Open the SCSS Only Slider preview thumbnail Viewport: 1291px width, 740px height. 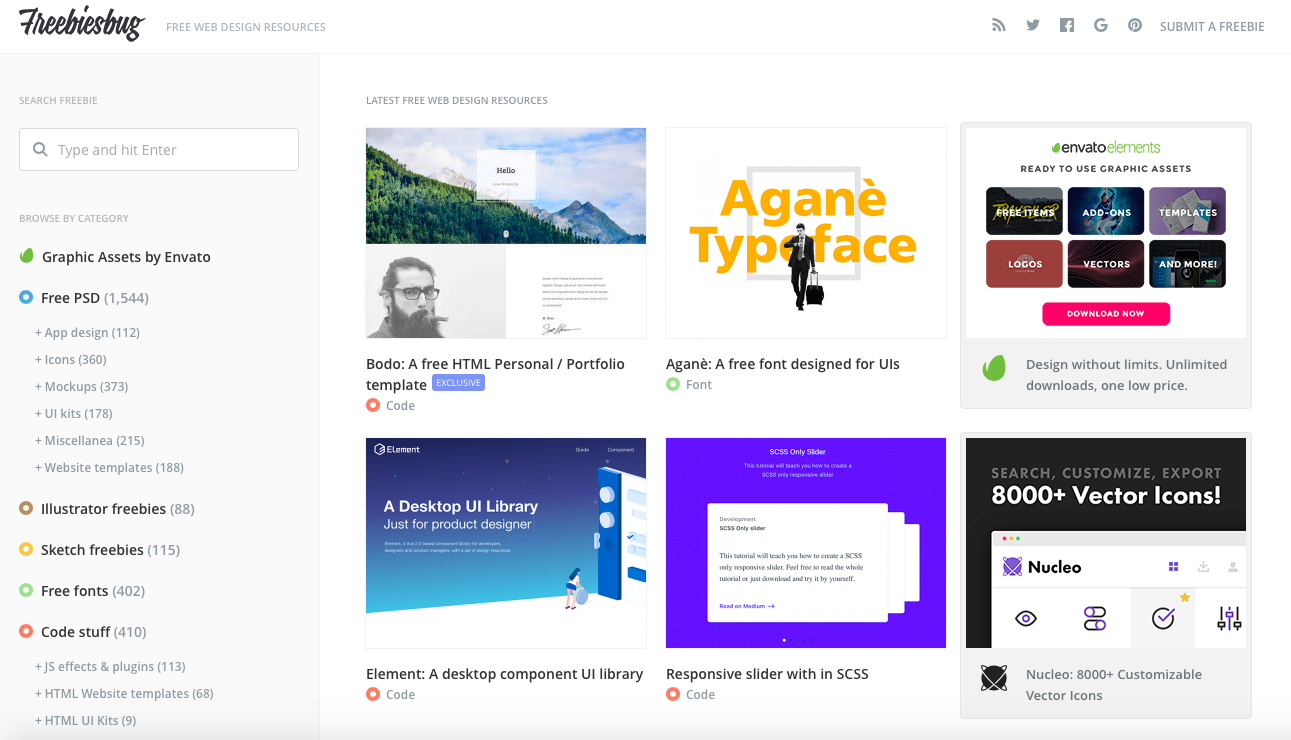pos(806,543)
